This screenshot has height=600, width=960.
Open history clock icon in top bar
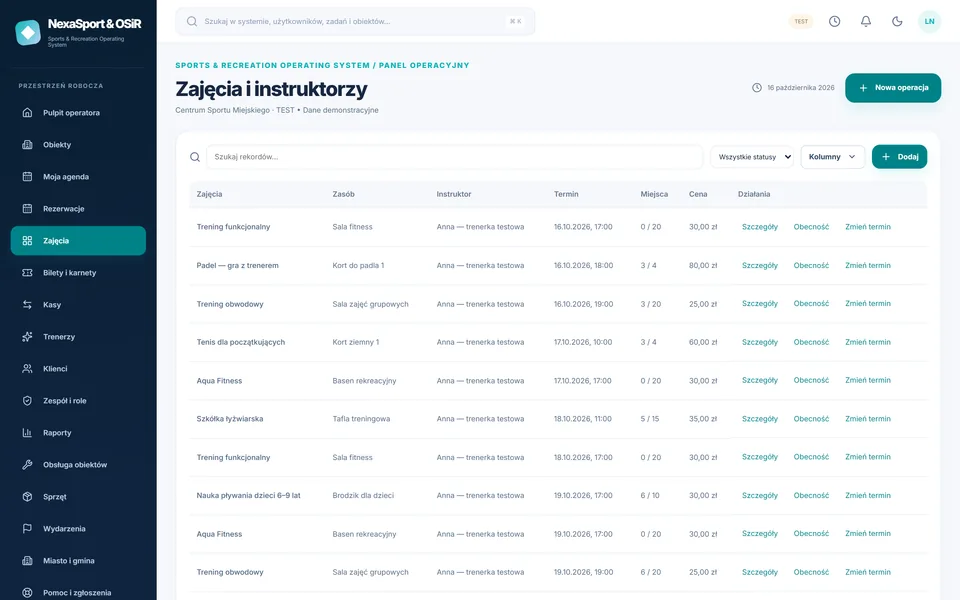834,21
